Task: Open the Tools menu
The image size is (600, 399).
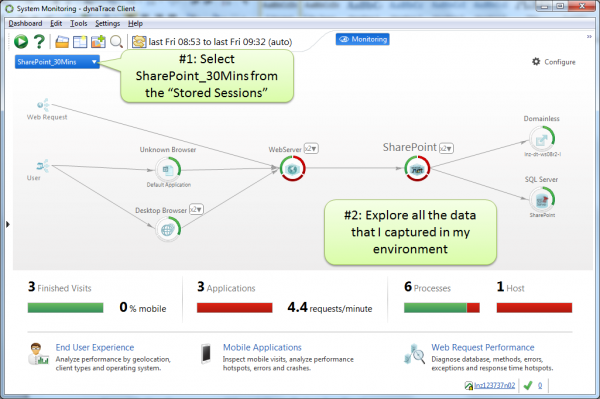Action: coord(78,23)
